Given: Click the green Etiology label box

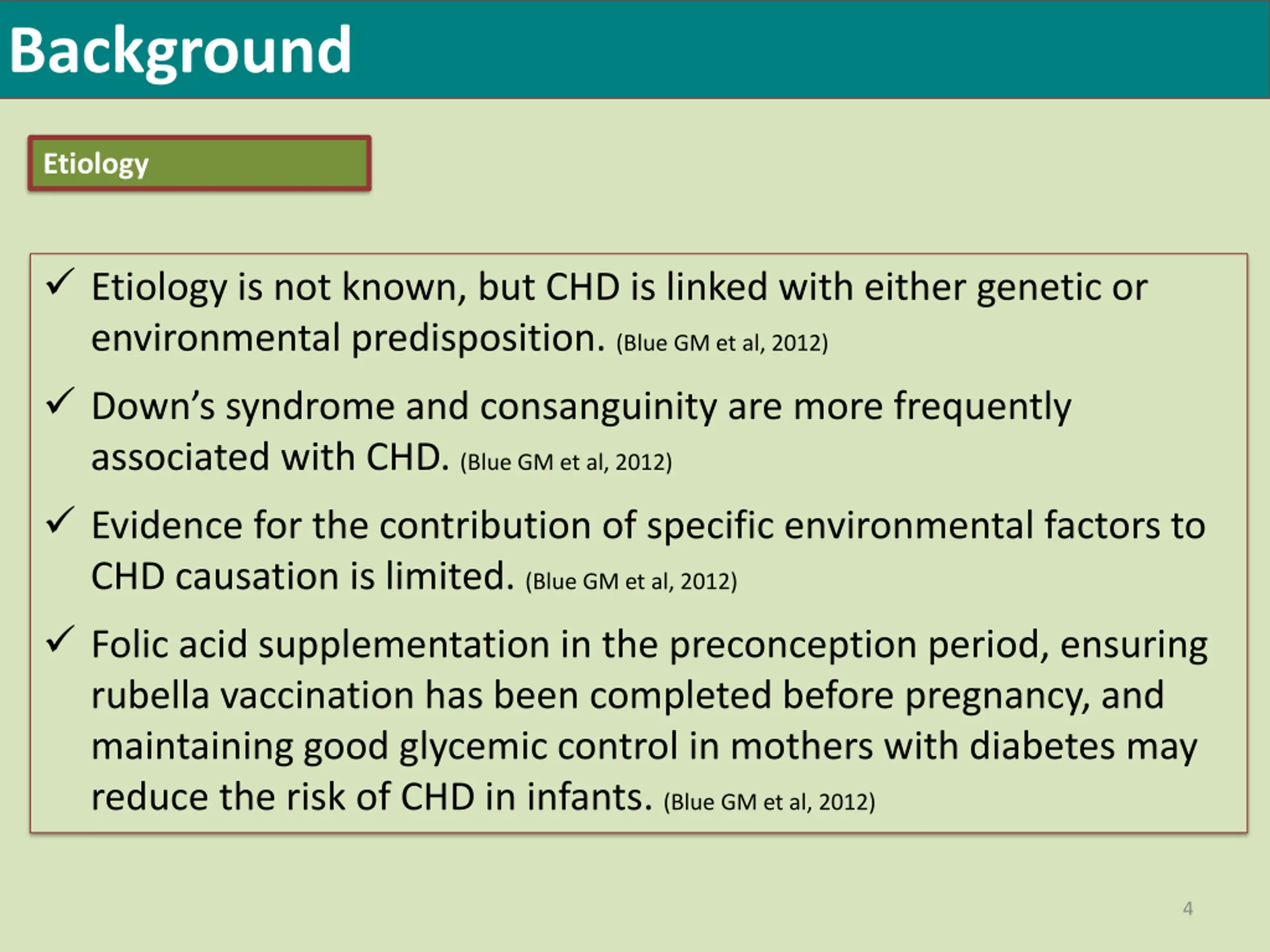Looking at the screenshot, I should tap(199, 164).
